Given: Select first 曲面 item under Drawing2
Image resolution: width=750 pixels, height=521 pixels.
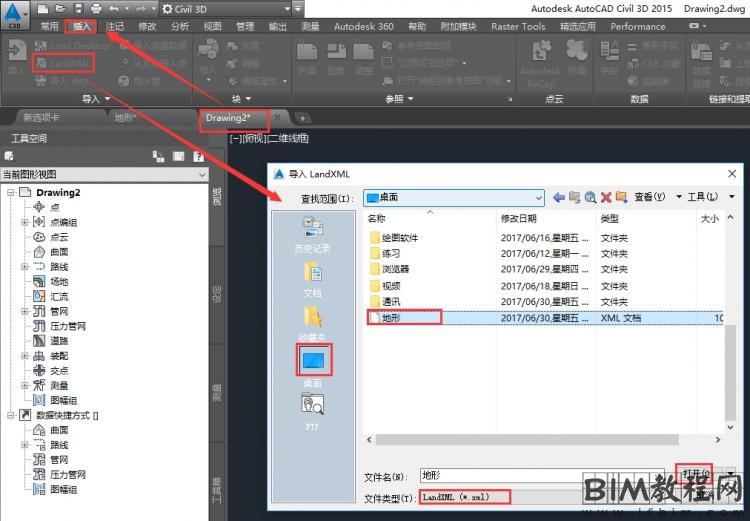Looking at the screenshot, I should pos(59,252).
